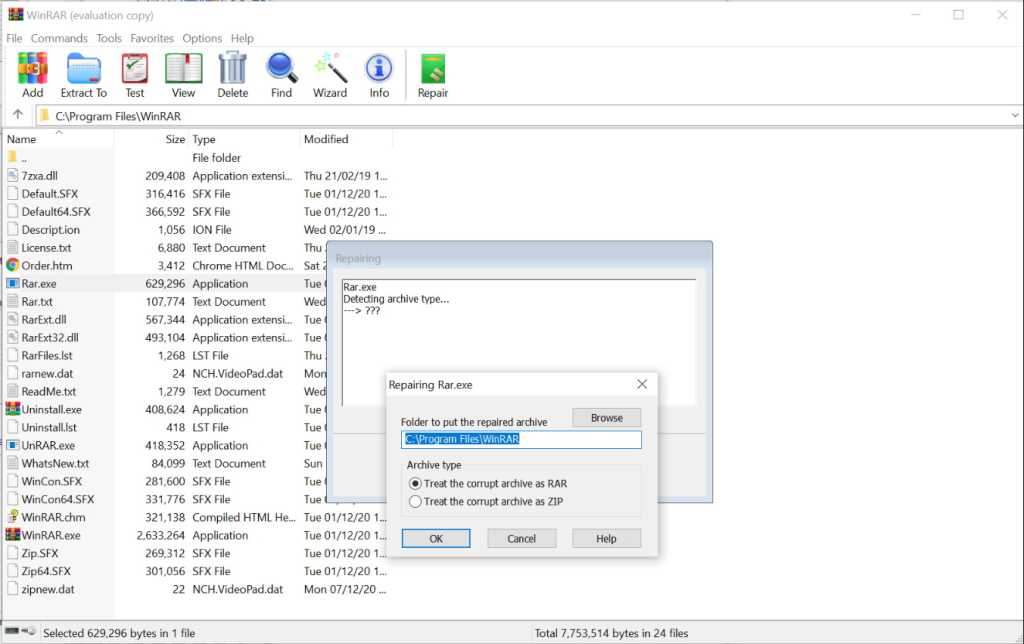Sort by the Type column header

(x=244, y=139)
